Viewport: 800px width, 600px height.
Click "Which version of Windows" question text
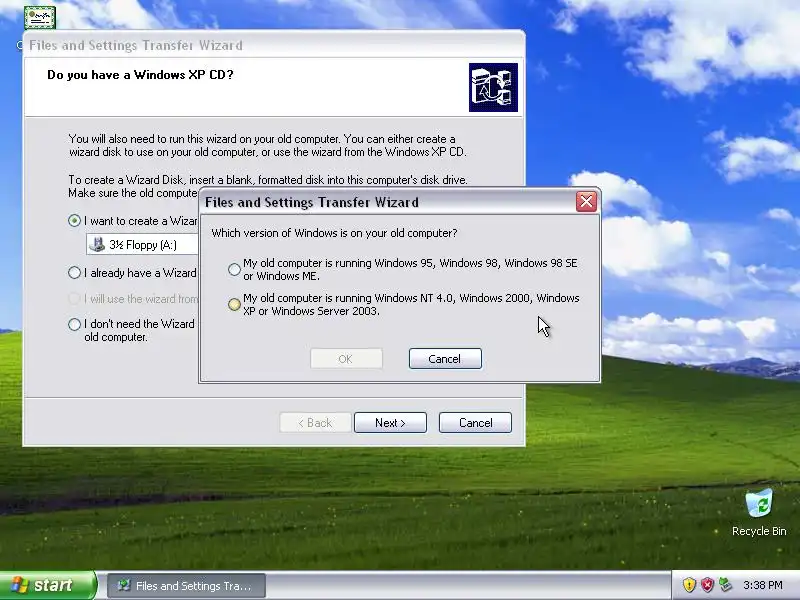pos(334,233)
